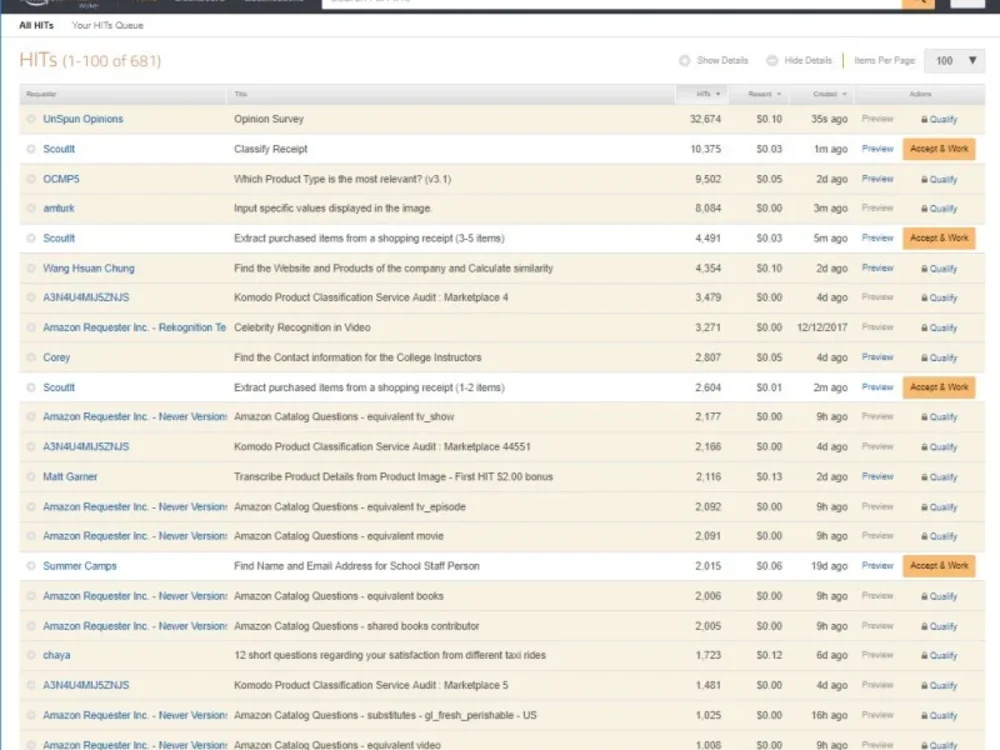Accept & Work on receipt 3-5 items

pos(939,239)
